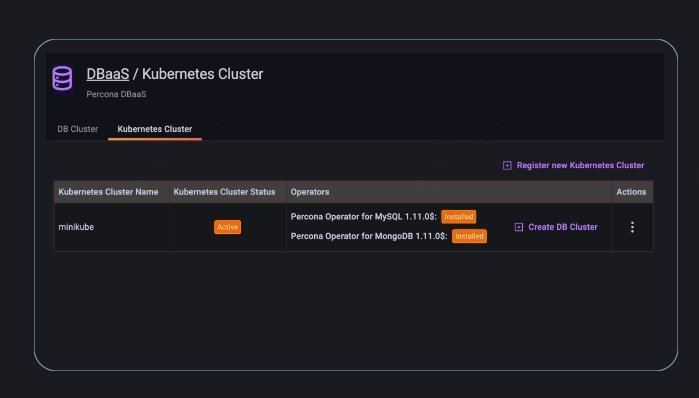Click the plus icon beside Register new Kubernetes Cluster
The image size is (699, 398).
point(507,165)
